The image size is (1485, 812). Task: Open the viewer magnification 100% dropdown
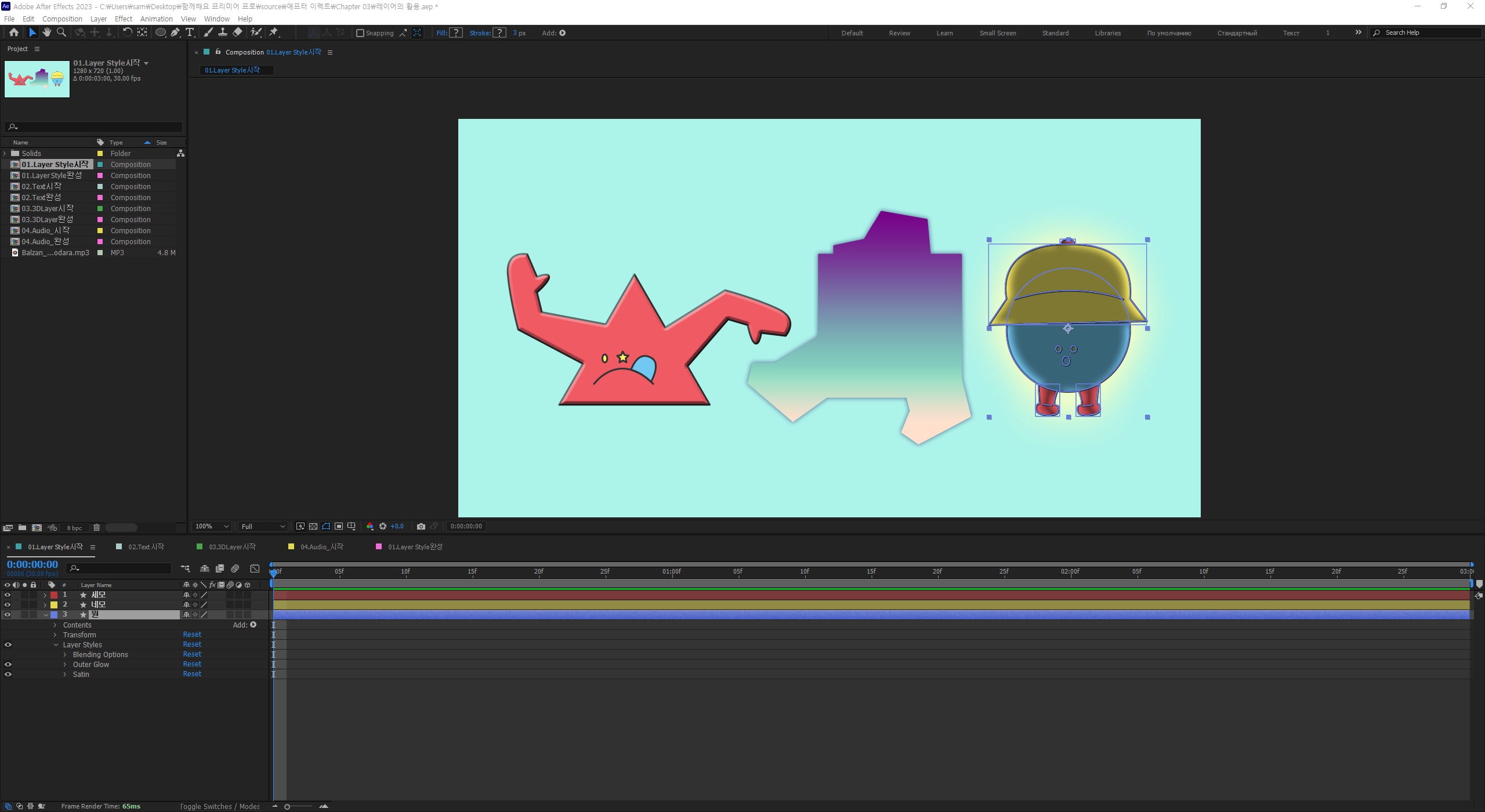pos(212,527)
